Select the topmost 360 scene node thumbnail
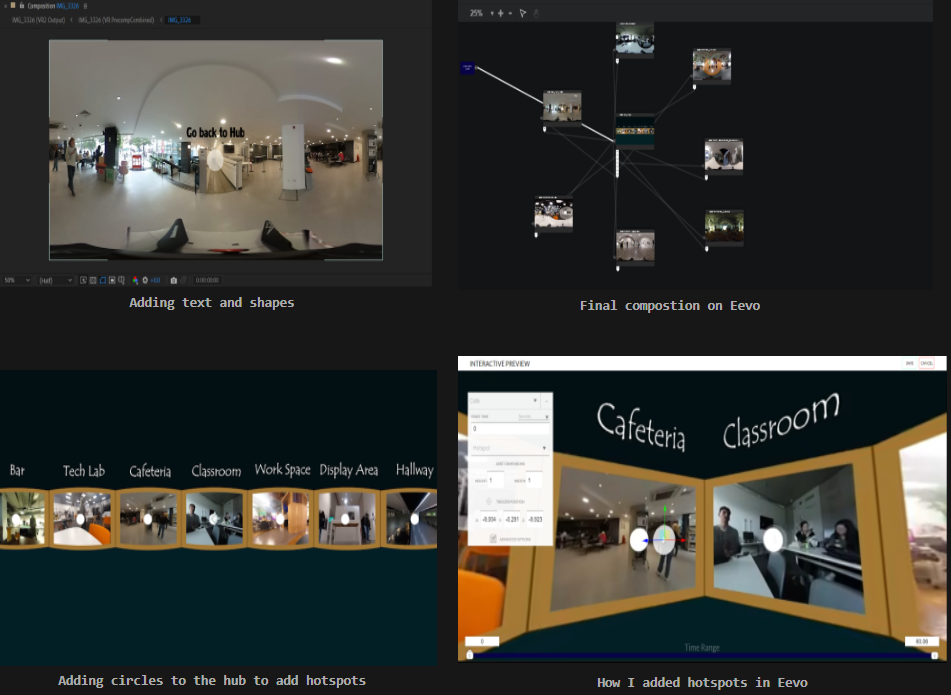951x695 pixels. [x=634, y=39]
